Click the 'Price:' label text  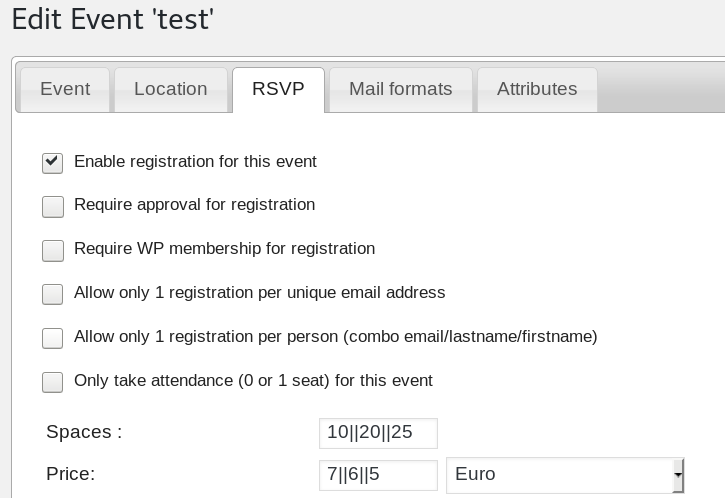click(x=71, y=475)
